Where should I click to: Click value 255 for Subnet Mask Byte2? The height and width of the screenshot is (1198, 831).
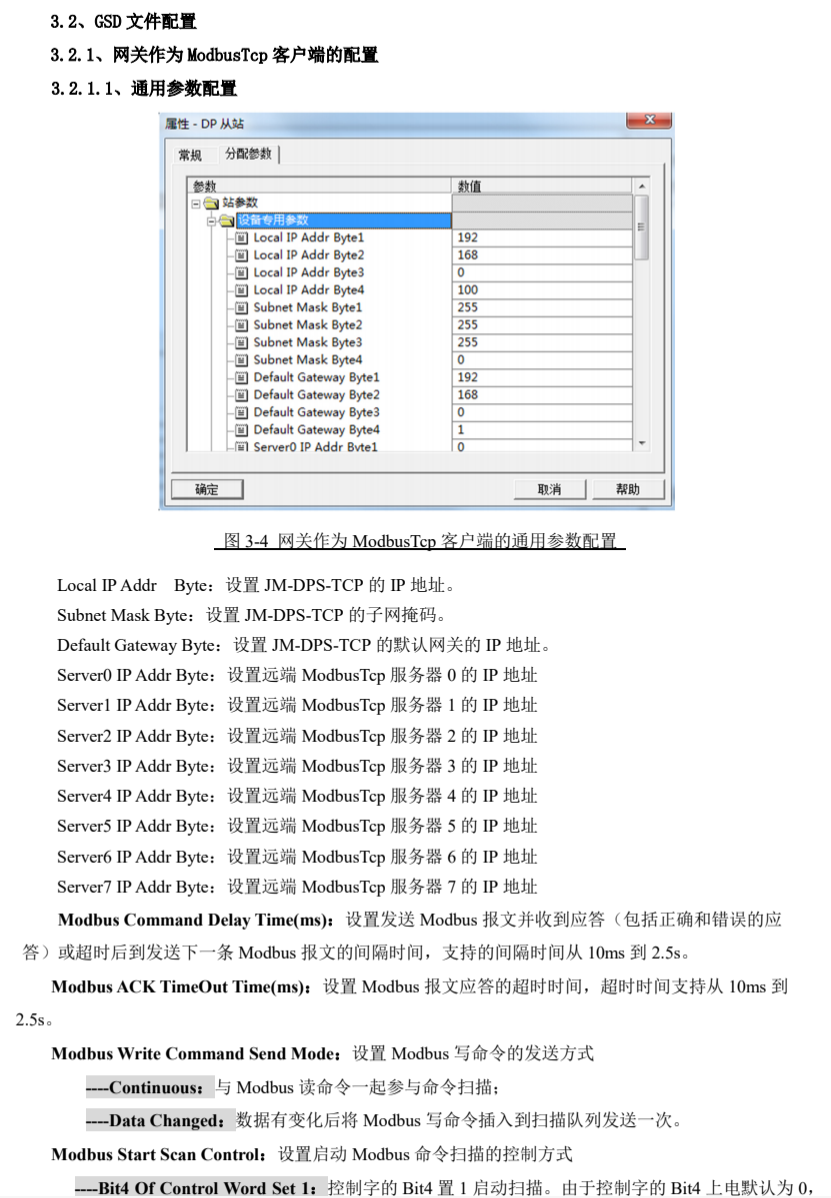pyautogui.click(x=542, y=325)
